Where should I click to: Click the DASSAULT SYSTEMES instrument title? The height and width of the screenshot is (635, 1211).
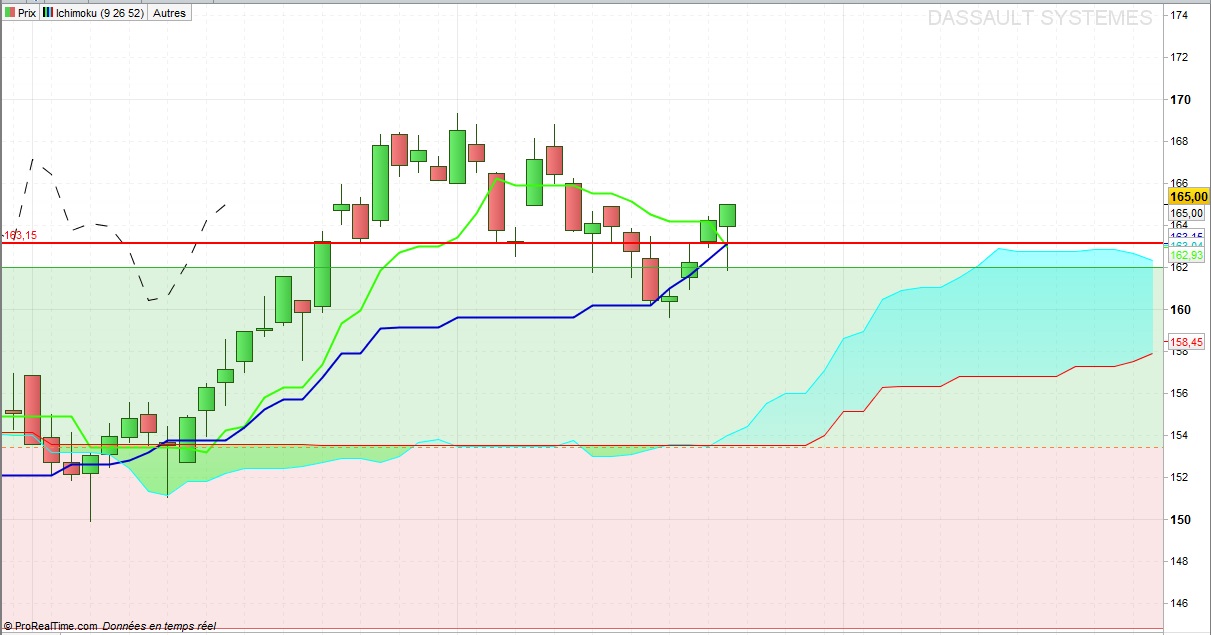click(x=1040, y=18)
